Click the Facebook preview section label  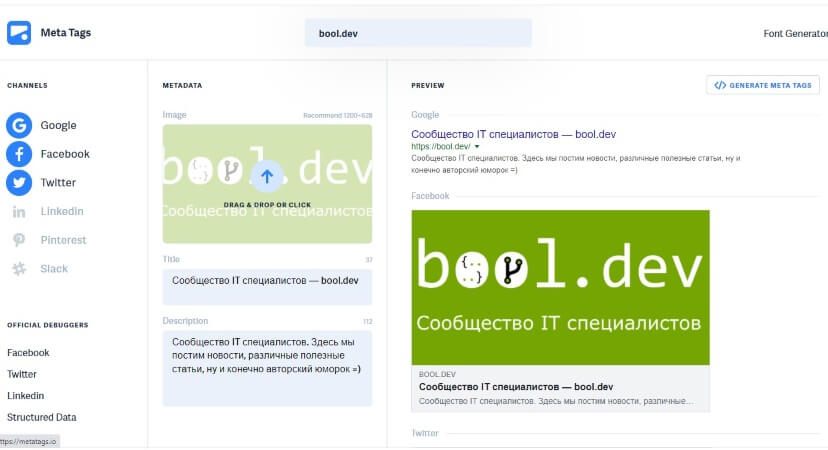430,196
